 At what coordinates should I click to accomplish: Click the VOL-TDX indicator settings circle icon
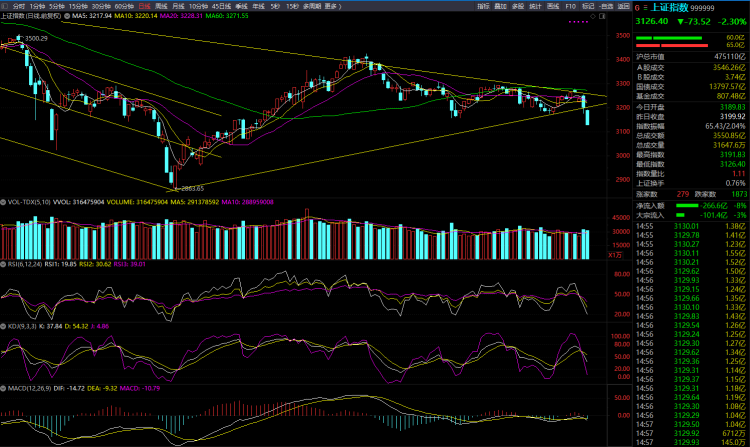[x=4, y=201]
